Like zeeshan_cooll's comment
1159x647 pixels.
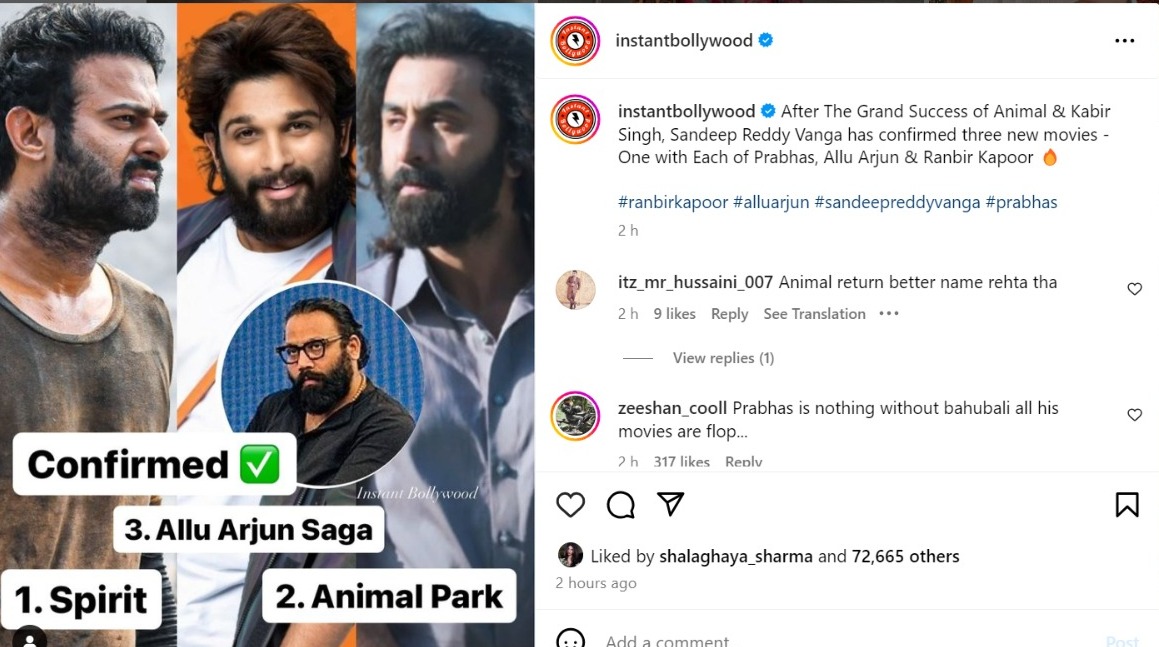click(1134, 415)
